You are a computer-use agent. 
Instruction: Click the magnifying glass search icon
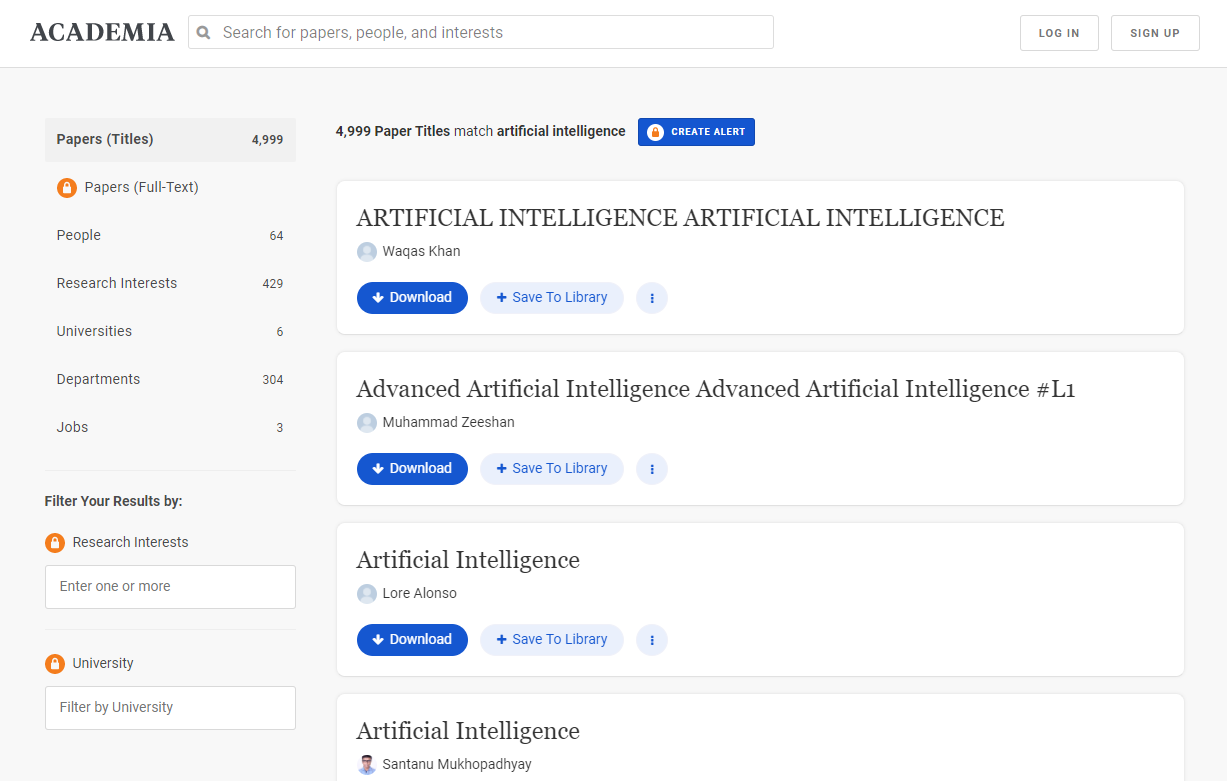coord(204,33)
